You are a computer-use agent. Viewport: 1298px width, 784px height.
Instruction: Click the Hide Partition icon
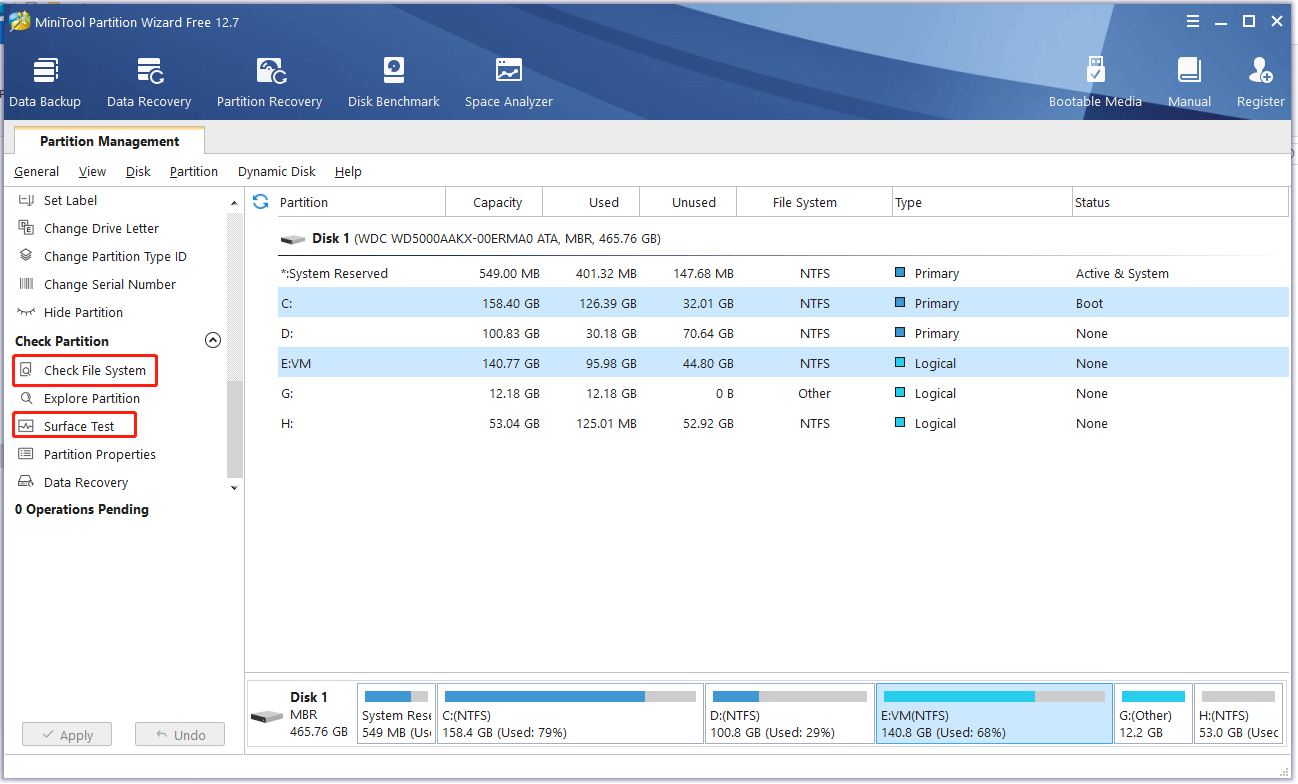pos(26,313)
